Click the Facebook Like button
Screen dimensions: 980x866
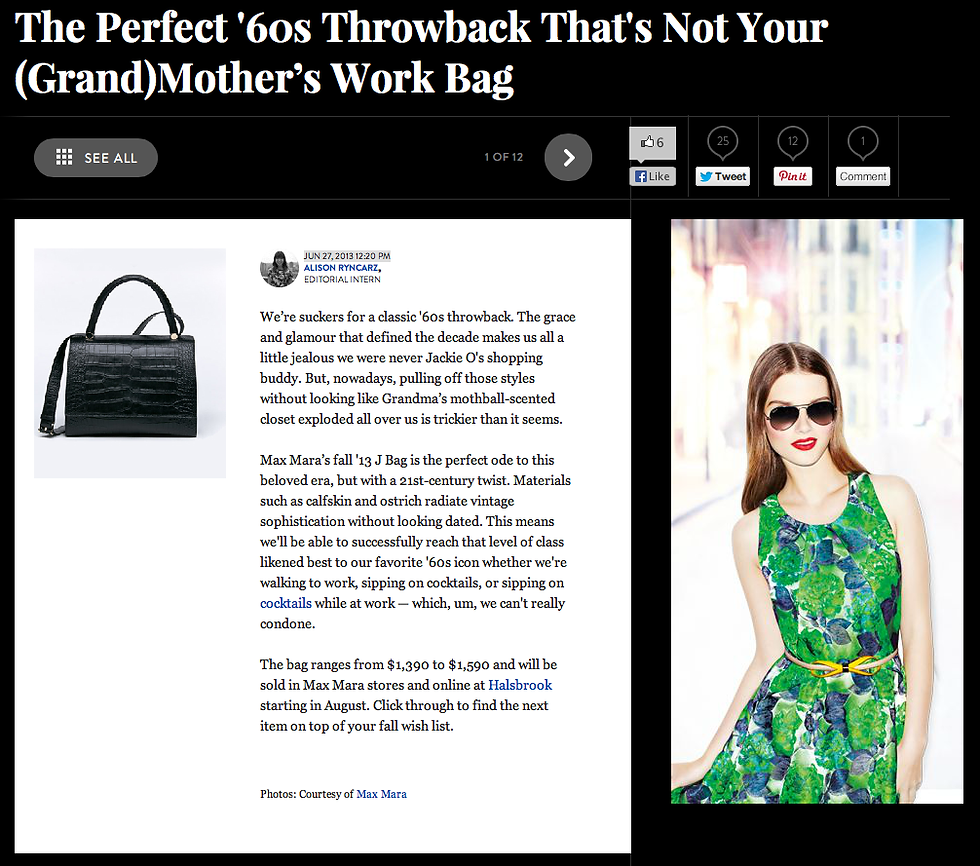[x=652, y=176]
